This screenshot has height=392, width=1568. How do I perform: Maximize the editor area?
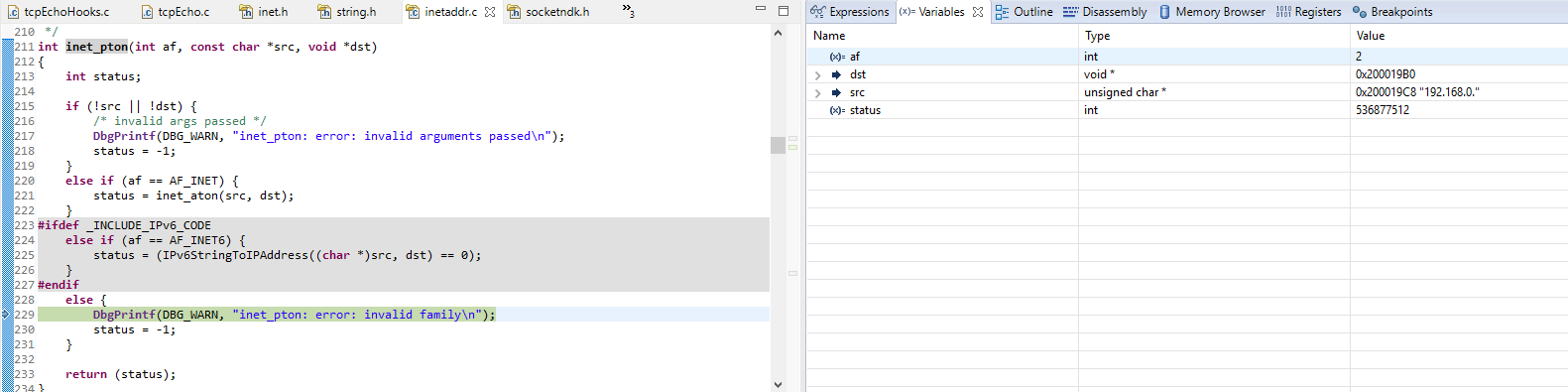point(783,10)
